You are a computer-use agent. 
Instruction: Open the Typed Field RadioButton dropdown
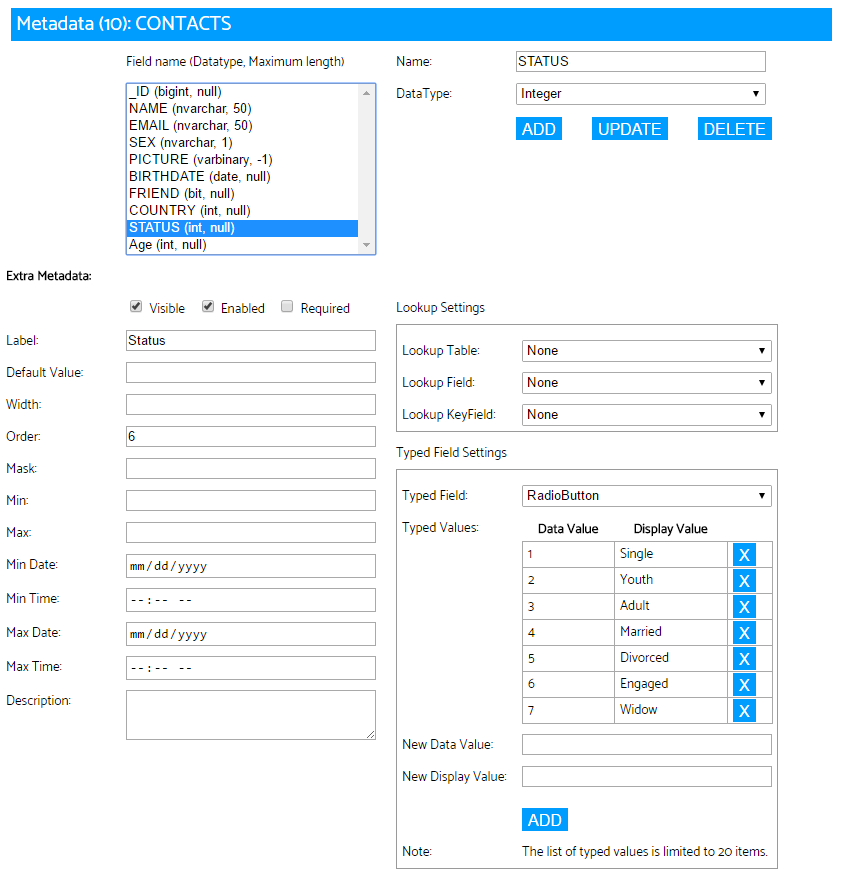[646, 496]
